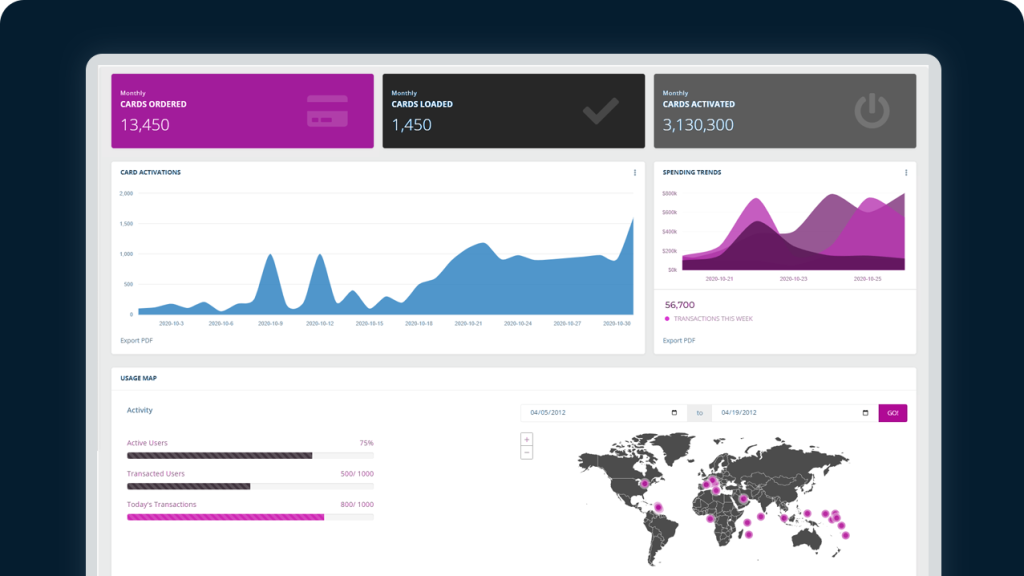Click the Today's Transactions progress bar

click(250, 517)
